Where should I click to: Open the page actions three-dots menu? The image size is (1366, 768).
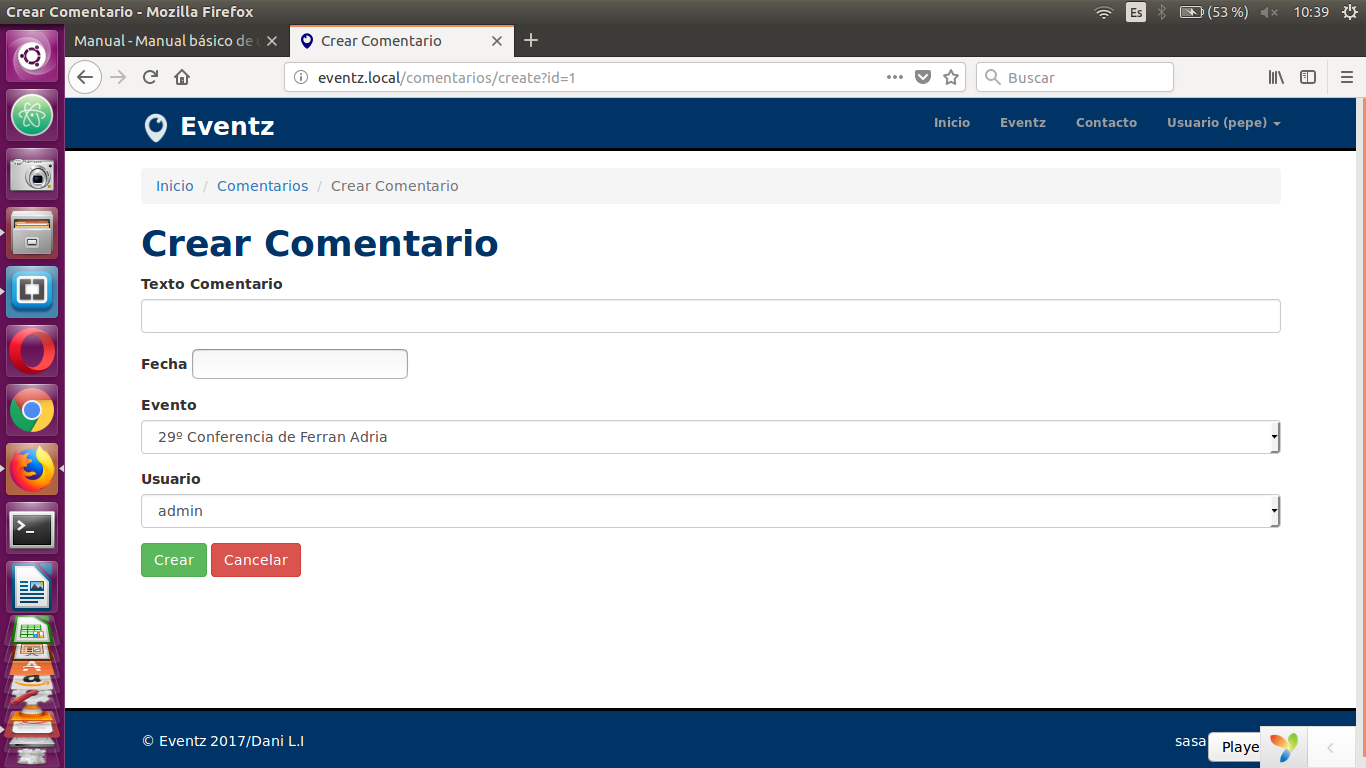click(895, 77)
